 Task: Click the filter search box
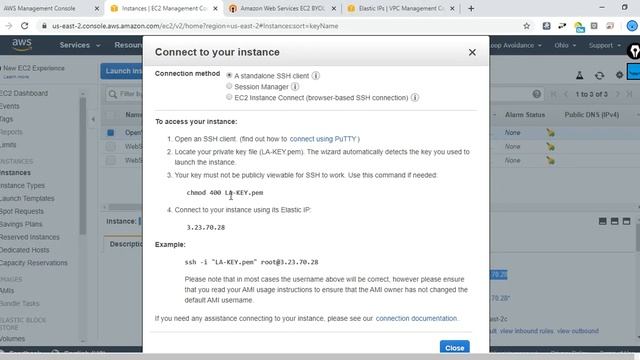point(124,94)
